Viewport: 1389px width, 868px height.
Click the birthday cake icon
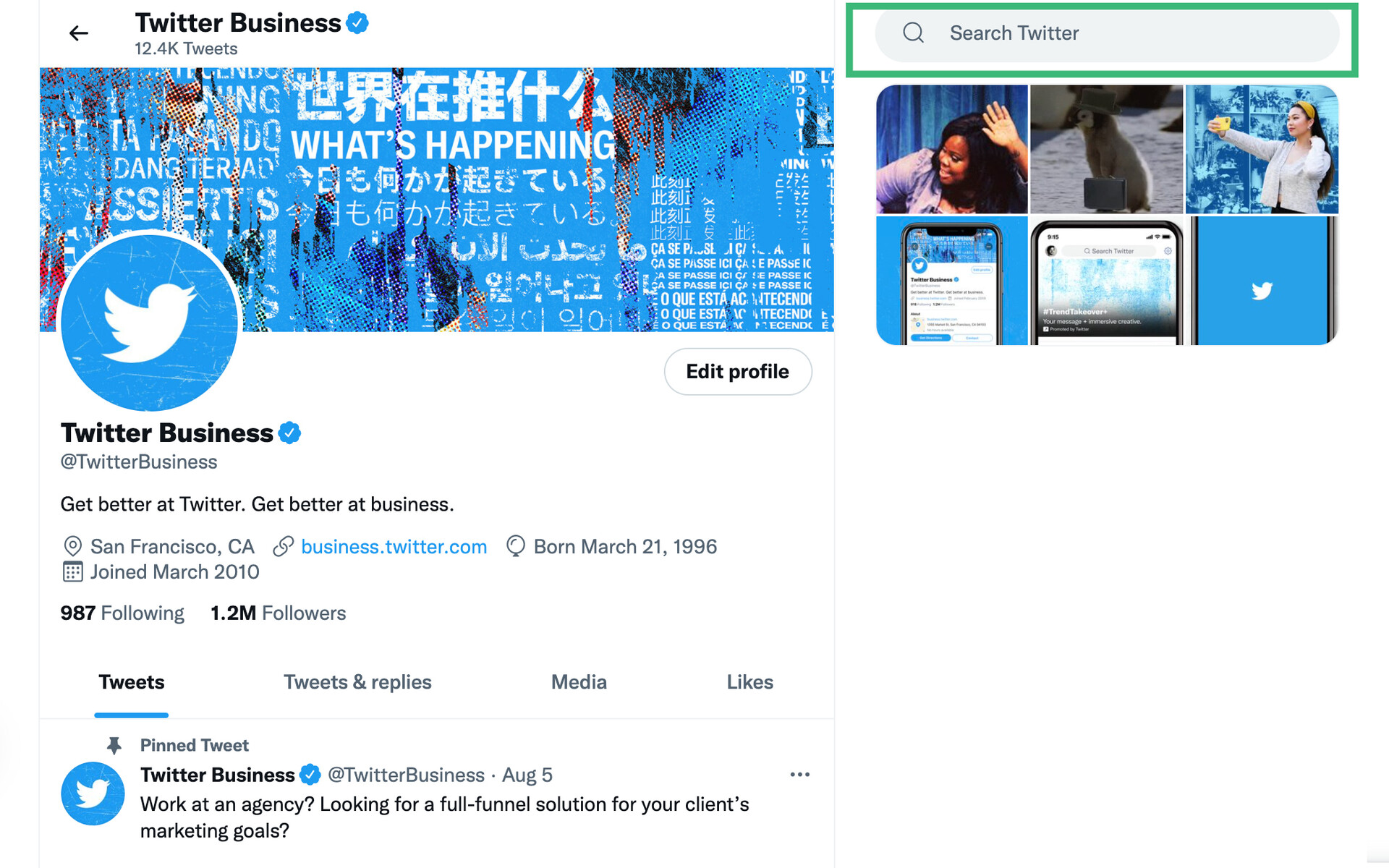(x=516, y=546)
